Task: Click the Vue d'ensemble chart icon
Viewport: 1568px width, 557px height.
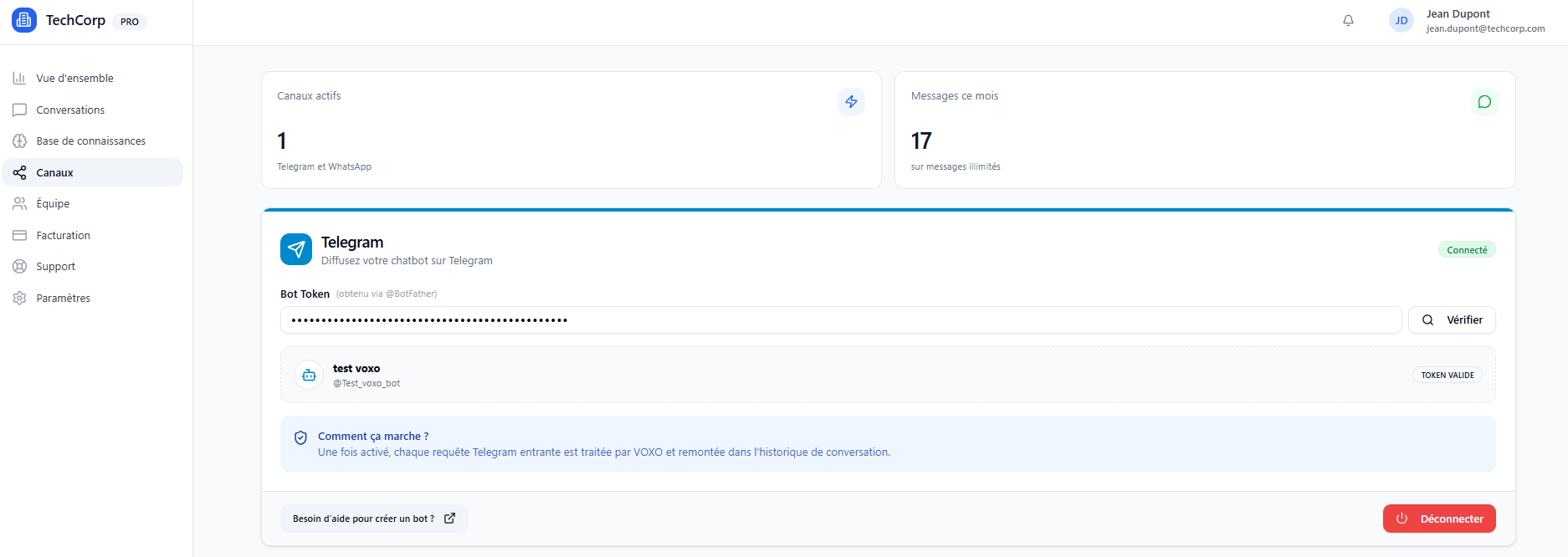Action: coord(19,79)
